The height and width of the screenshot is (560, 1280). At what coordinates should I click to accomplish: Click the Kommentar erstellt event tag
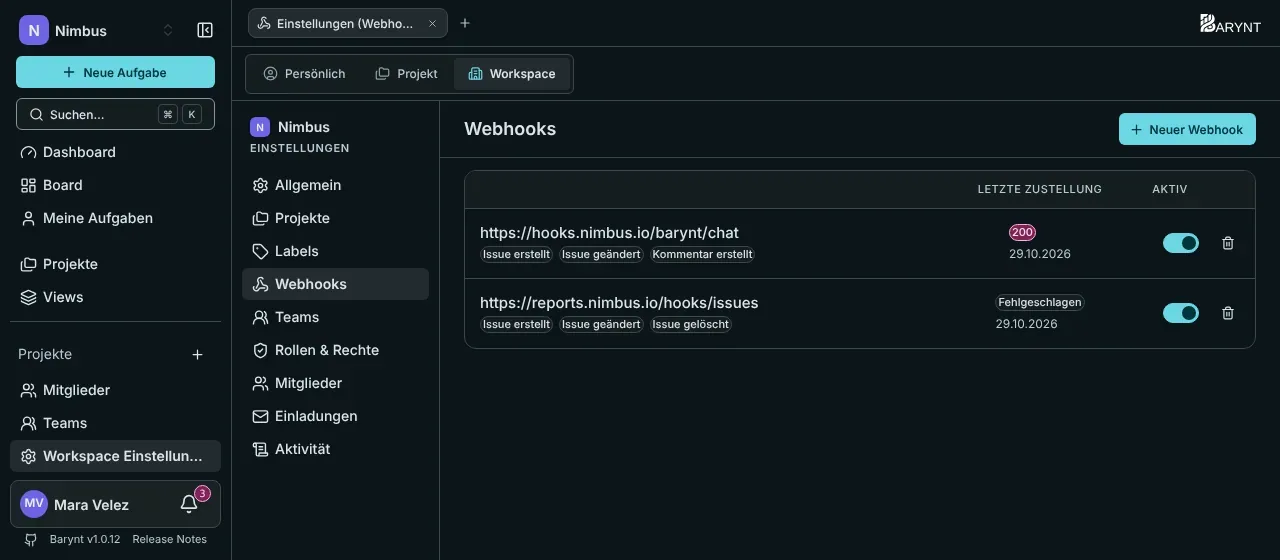point(702,254)
